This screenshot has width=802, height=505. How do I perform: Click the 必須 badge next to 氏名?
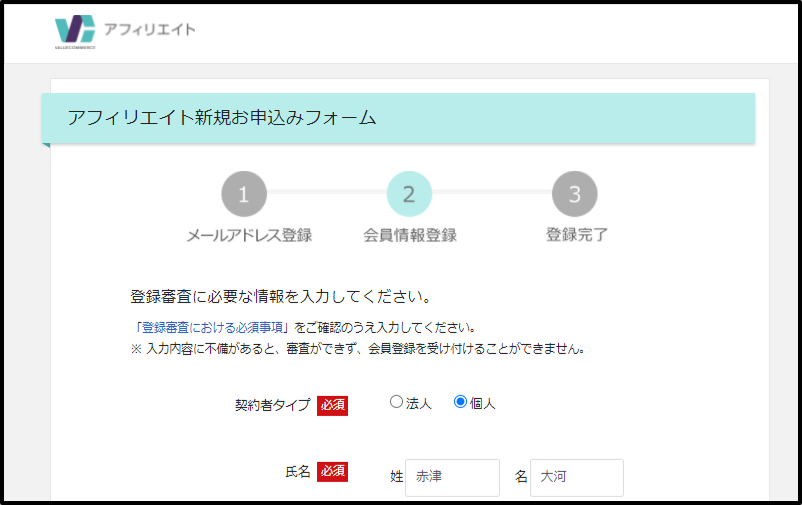tap(332, 471)
